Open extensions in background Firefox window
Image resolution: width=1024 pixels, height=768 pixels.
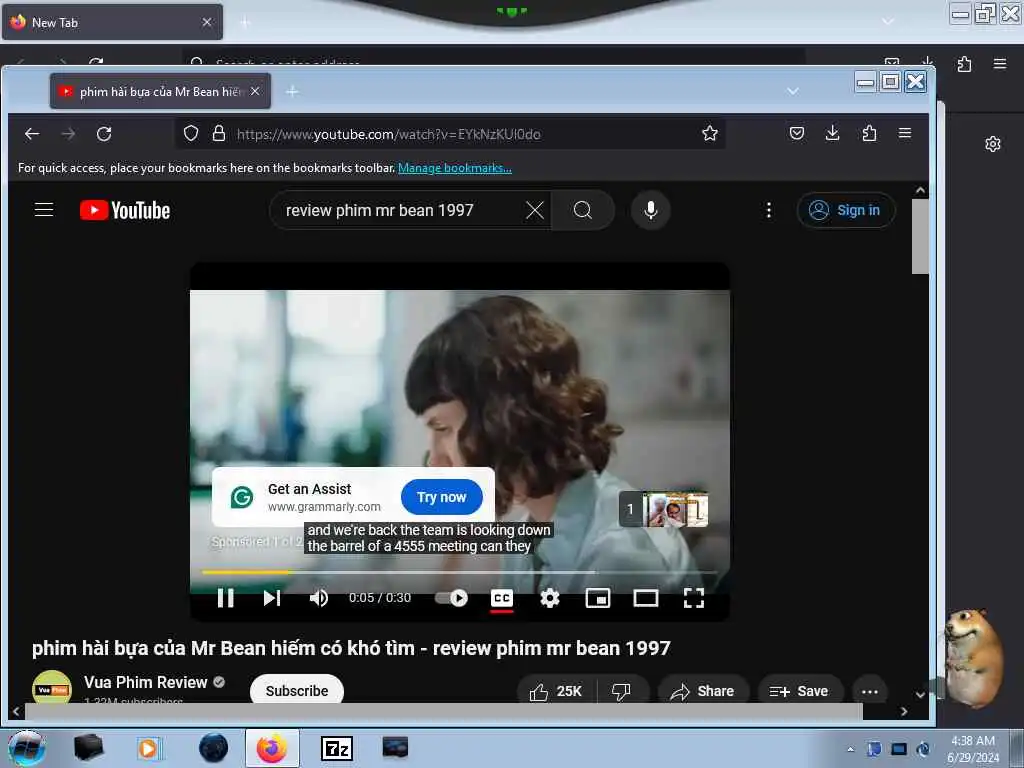click(x=964, y=64)
